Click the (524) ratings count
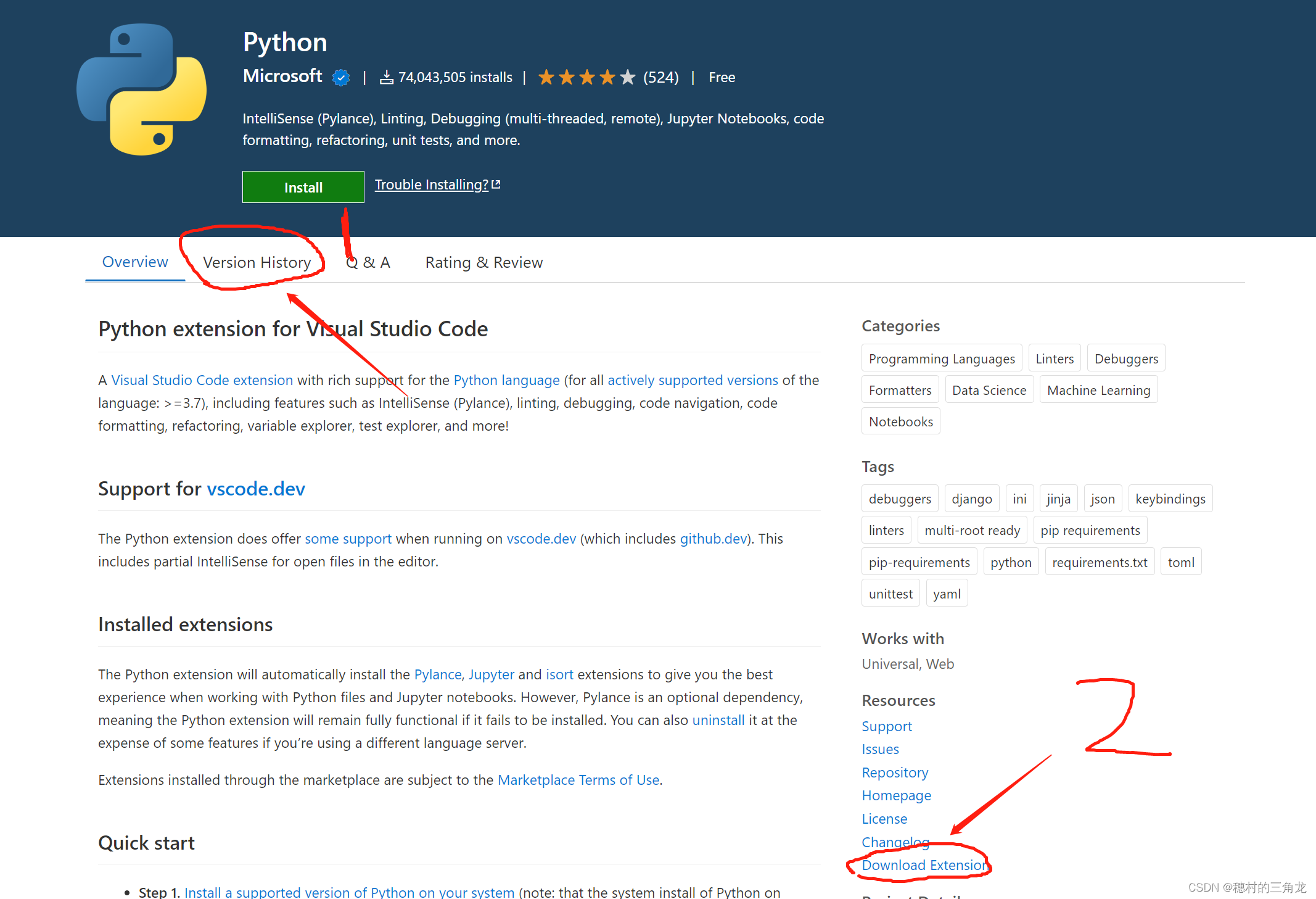 click(661, 77)
